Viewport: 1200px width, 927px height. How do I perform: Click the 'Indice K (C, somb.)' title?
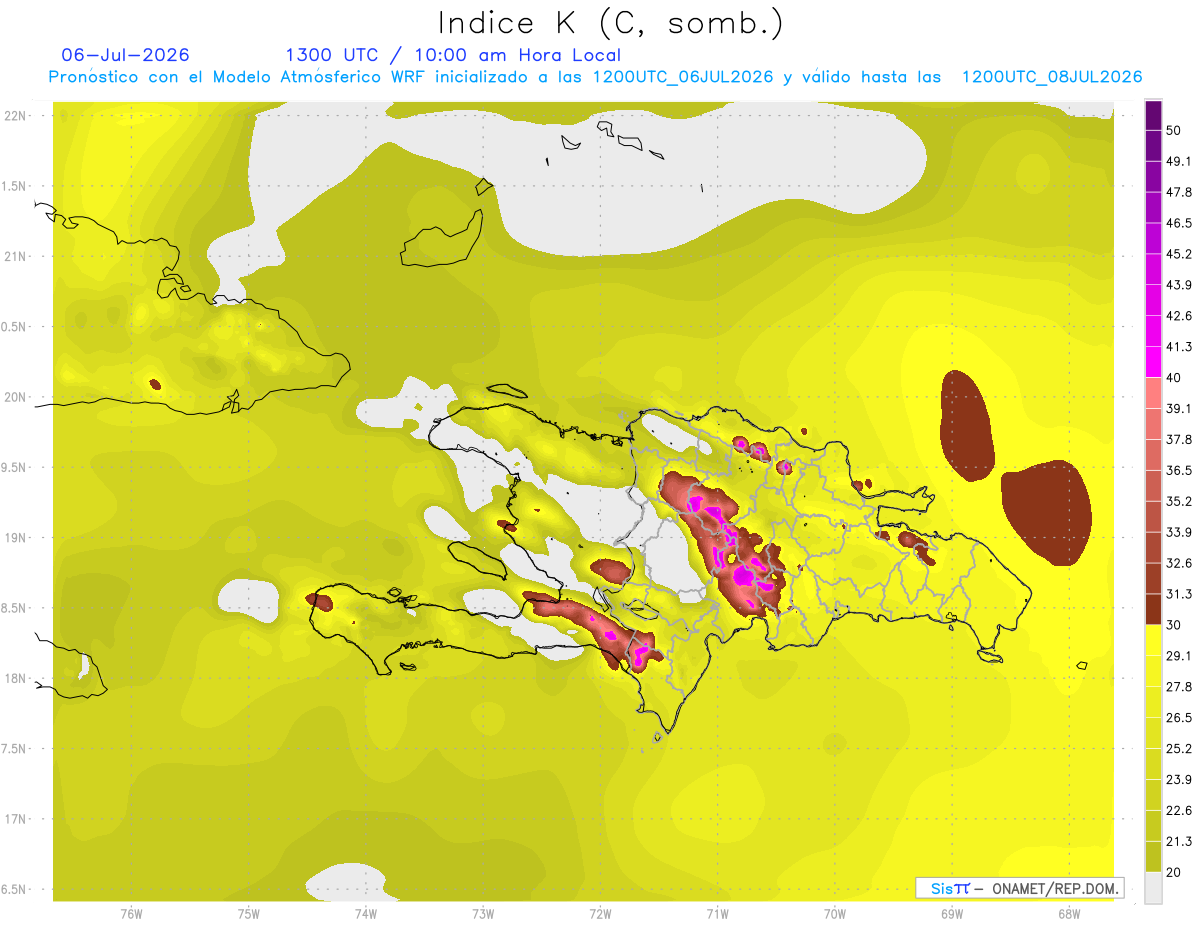point(610,23)
